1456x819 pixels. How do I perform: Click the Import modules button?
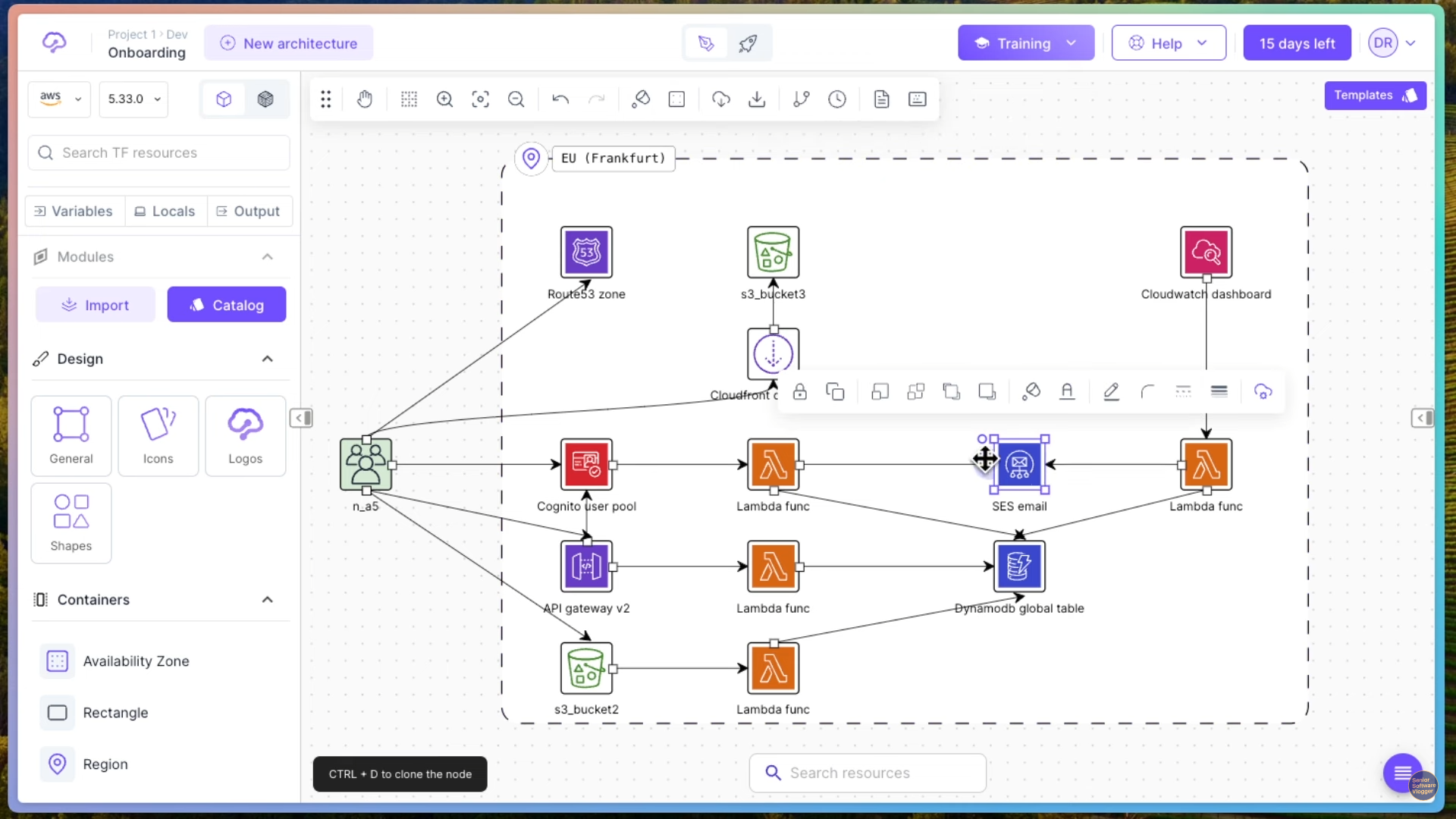click(96, 305)
